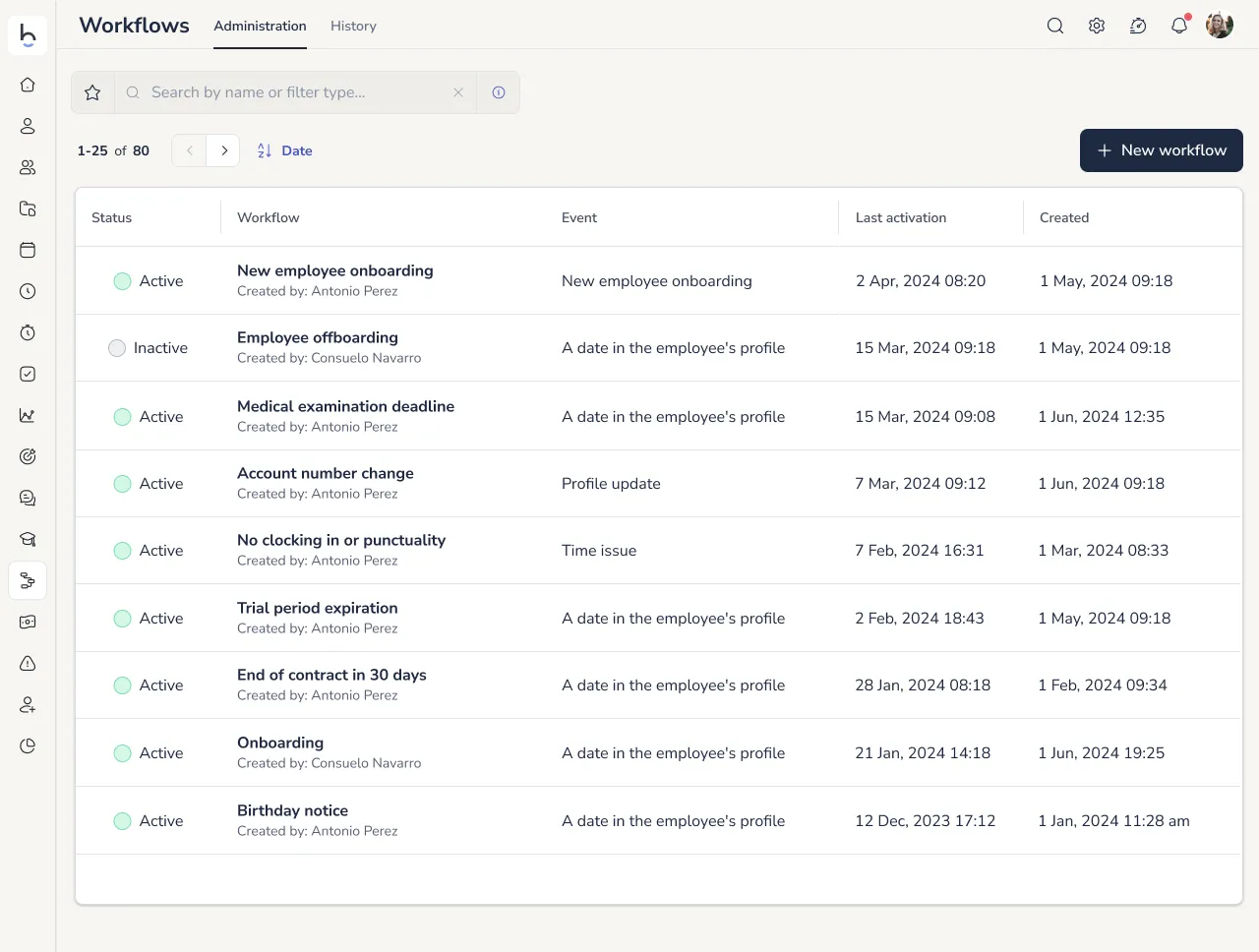Click the info icon next to search

click(x=499, y=92)
